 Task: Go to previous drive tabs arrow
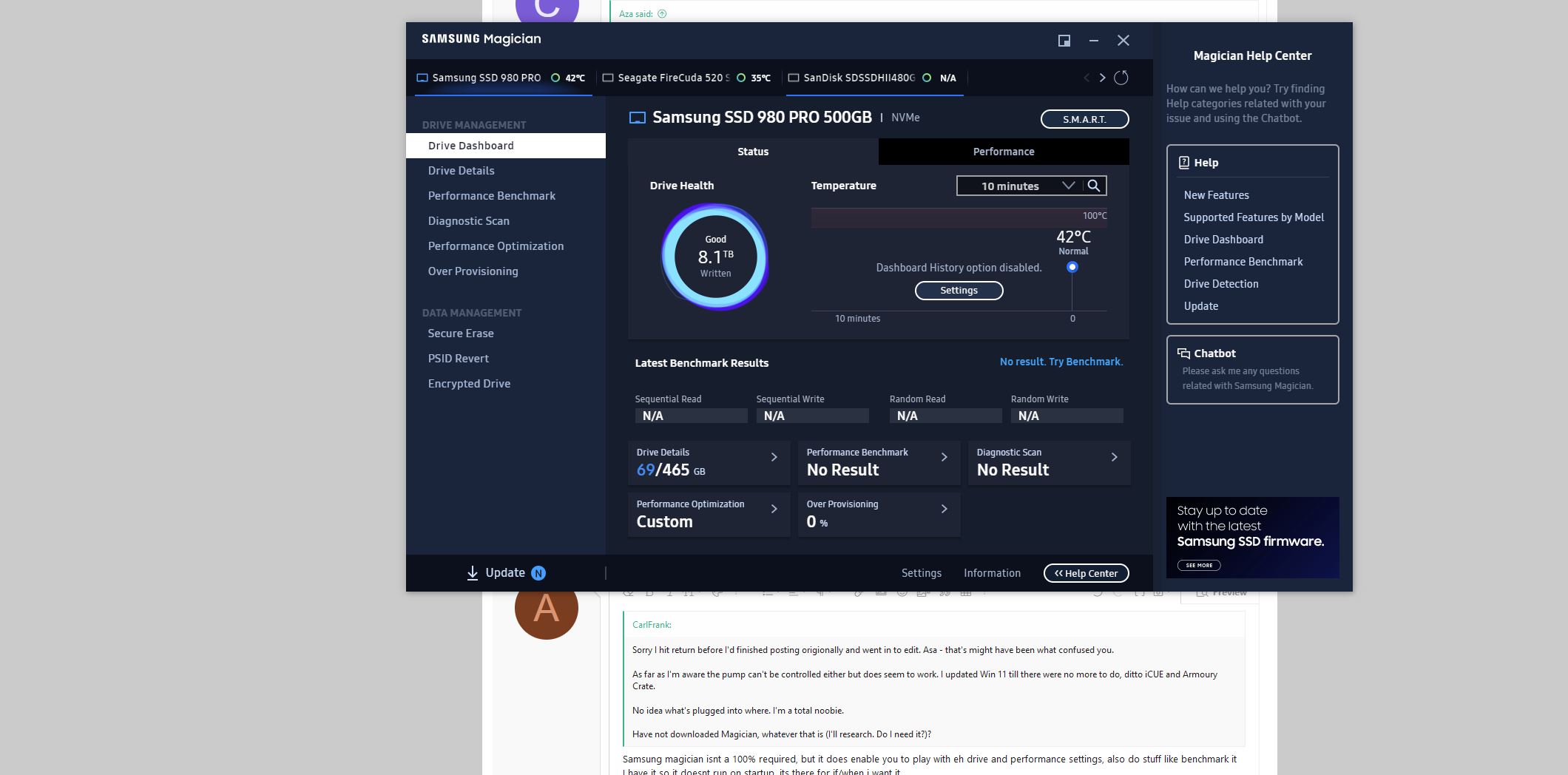(x=1087, y=78)
